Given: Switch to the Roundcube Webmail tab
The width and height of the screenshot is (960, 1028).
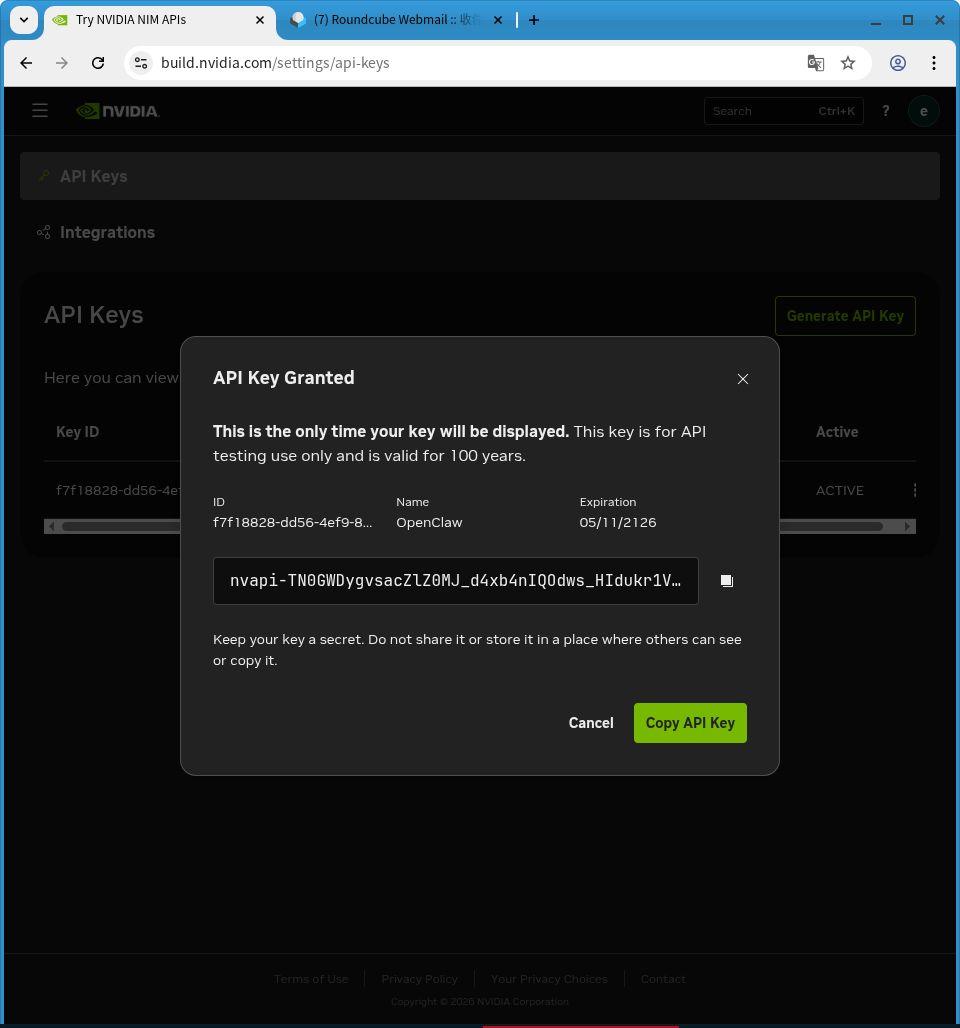Looking at the screenshot, I should [395, 20].
